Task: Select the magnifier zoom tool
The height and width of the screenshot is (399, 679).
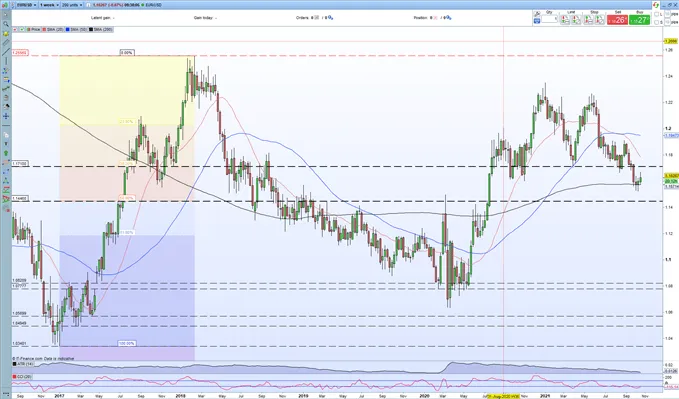Action: [6, 24]
